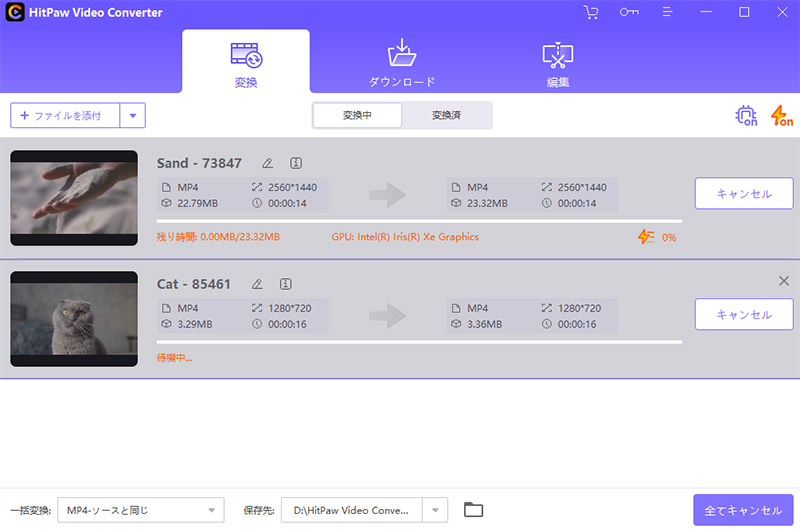800x529 pixels.
Task: Cancel the Cat - 85461 conversion
Action: [x=744, y=314]
